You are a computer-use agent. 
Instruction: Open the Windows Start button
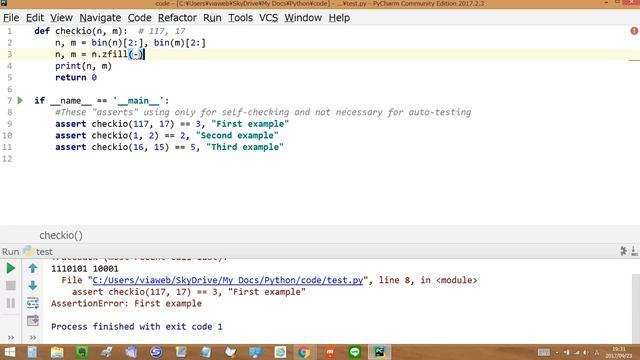(x=9, y=352)
